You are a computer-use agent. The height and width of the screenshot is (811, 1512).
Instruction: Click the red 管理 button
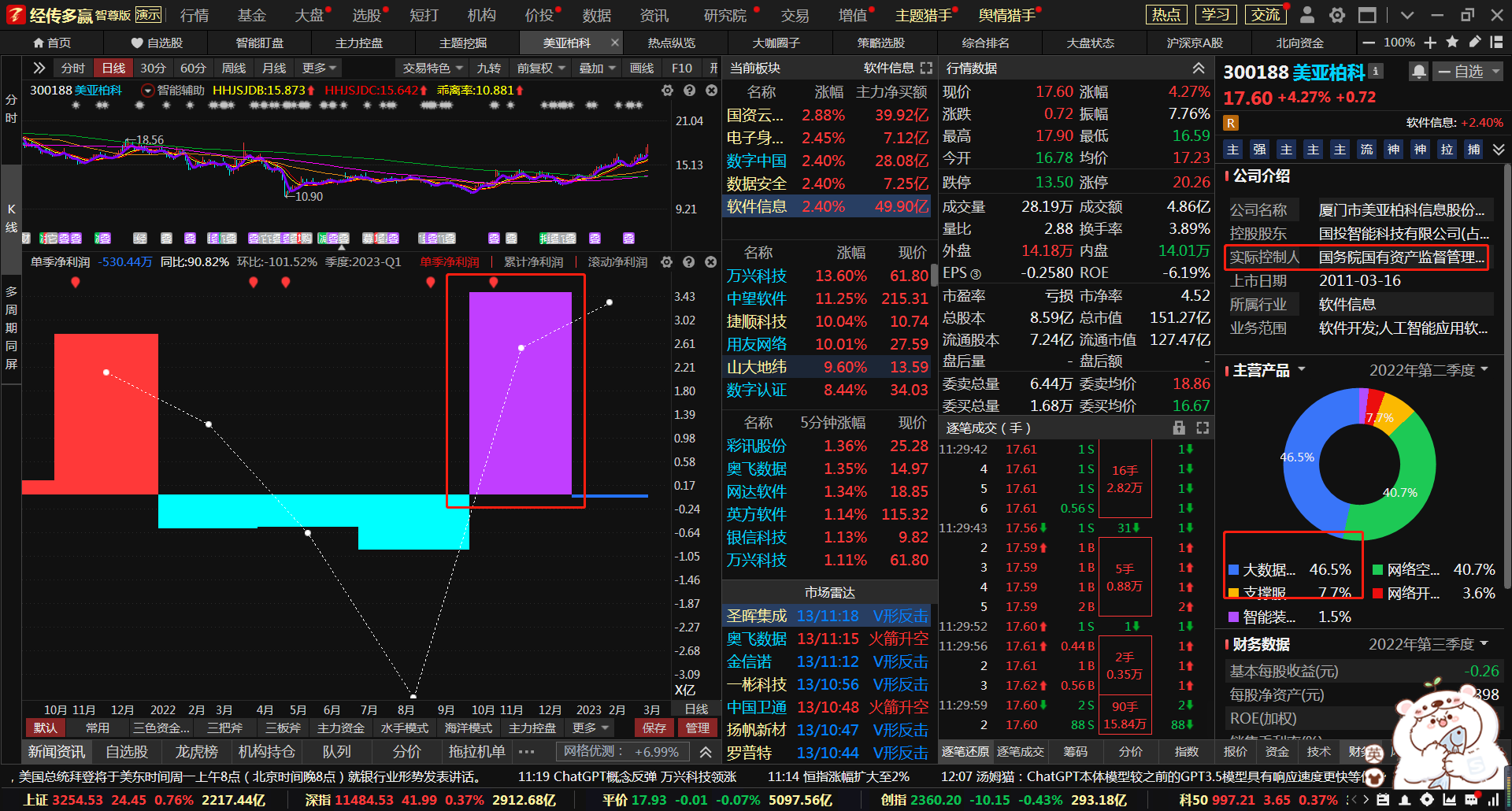(x=698, y=728)
